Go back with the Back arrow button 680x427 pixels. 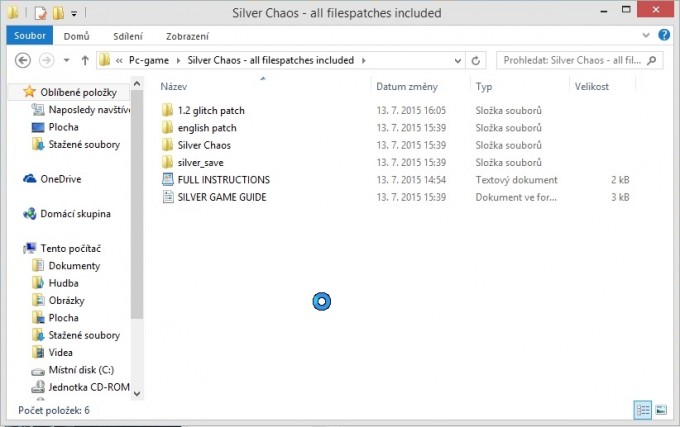point(23,60)
